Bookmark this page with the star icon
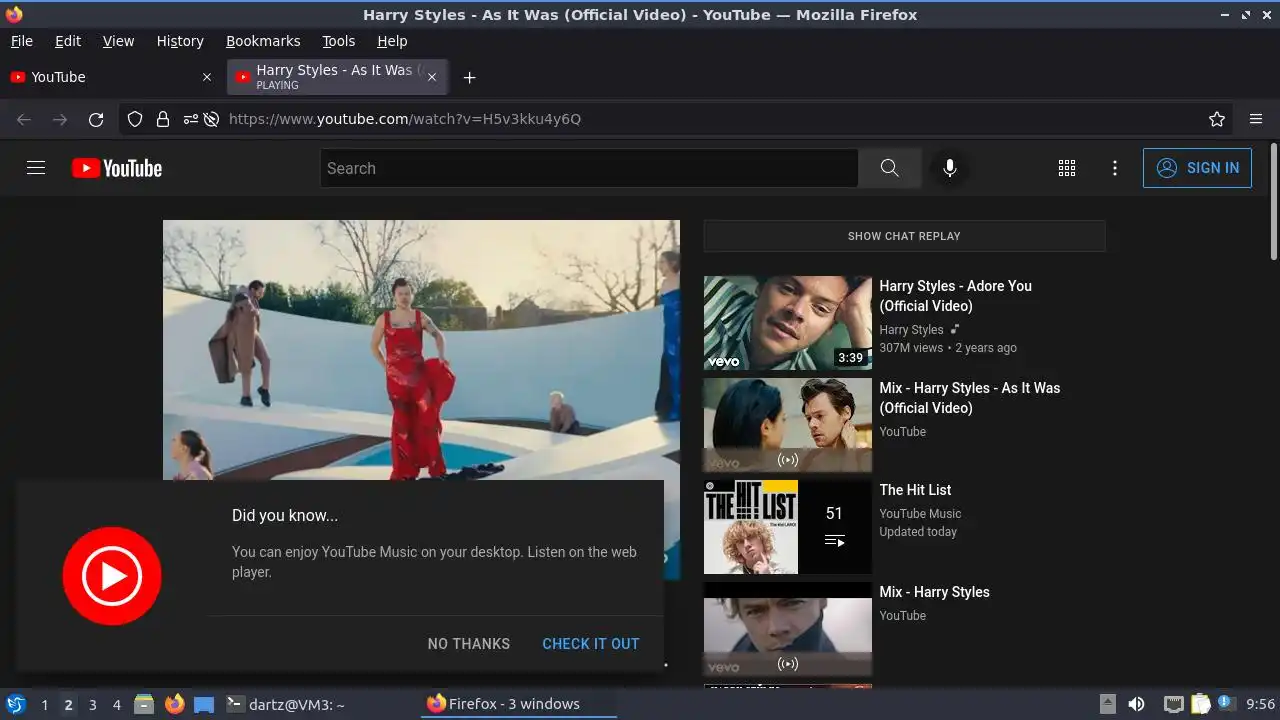 (x=1217, y=119)
